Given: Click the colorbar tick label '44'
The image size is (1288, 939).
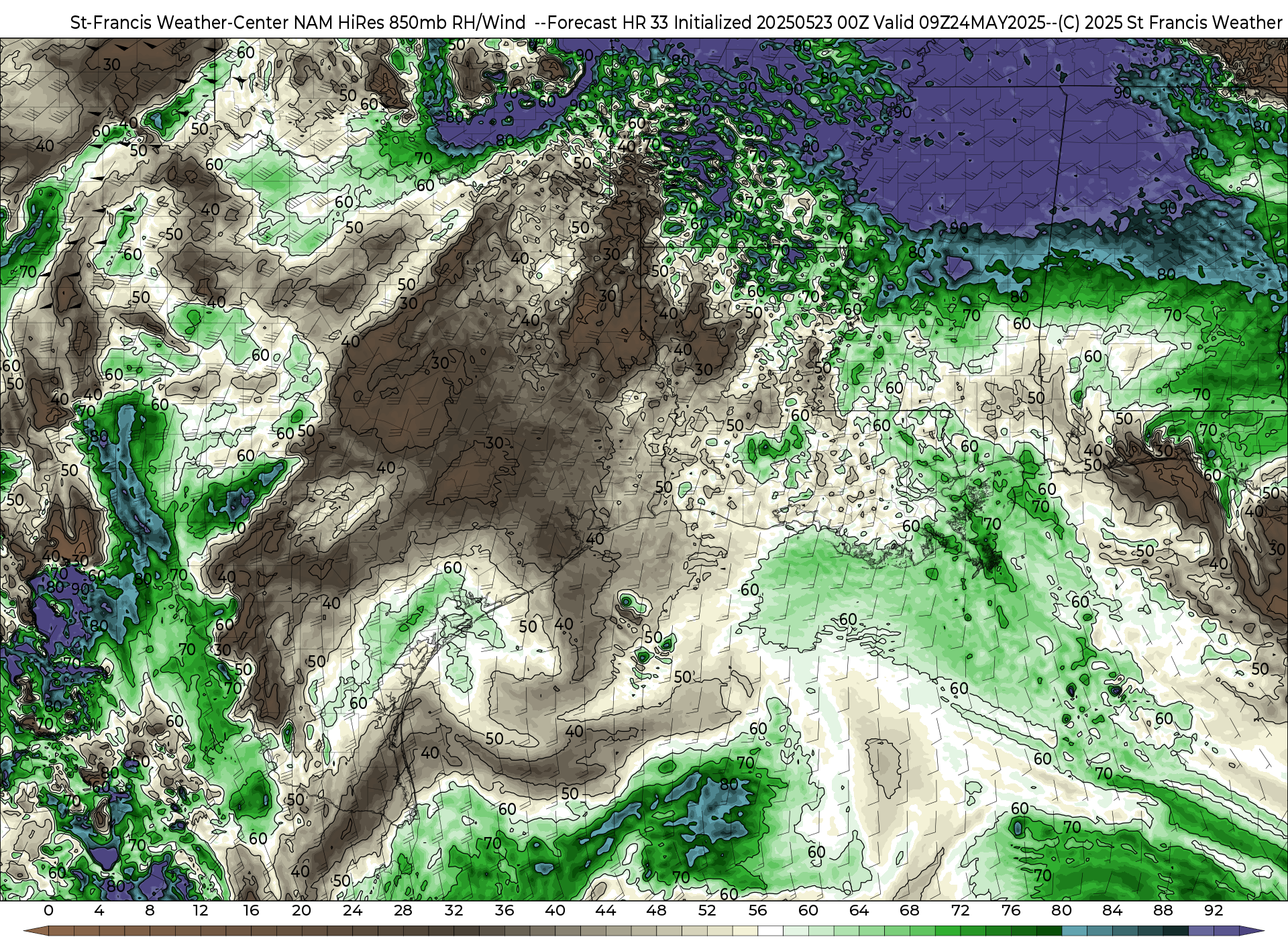Looking at the screenshot, I should tap(606, 910).
